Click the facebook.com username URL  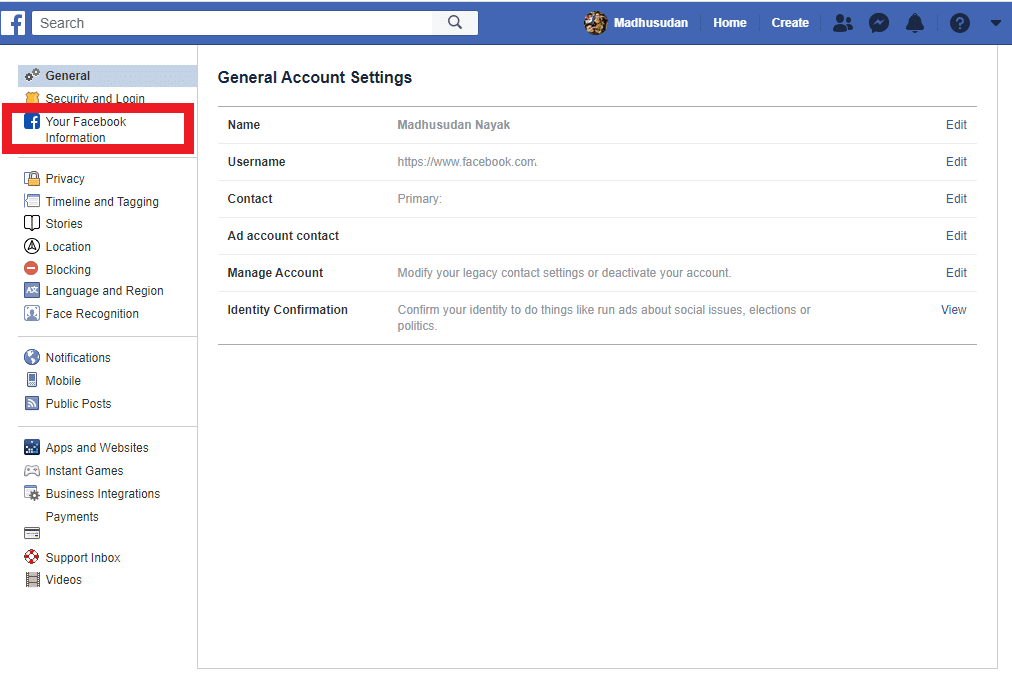[467, 161]
